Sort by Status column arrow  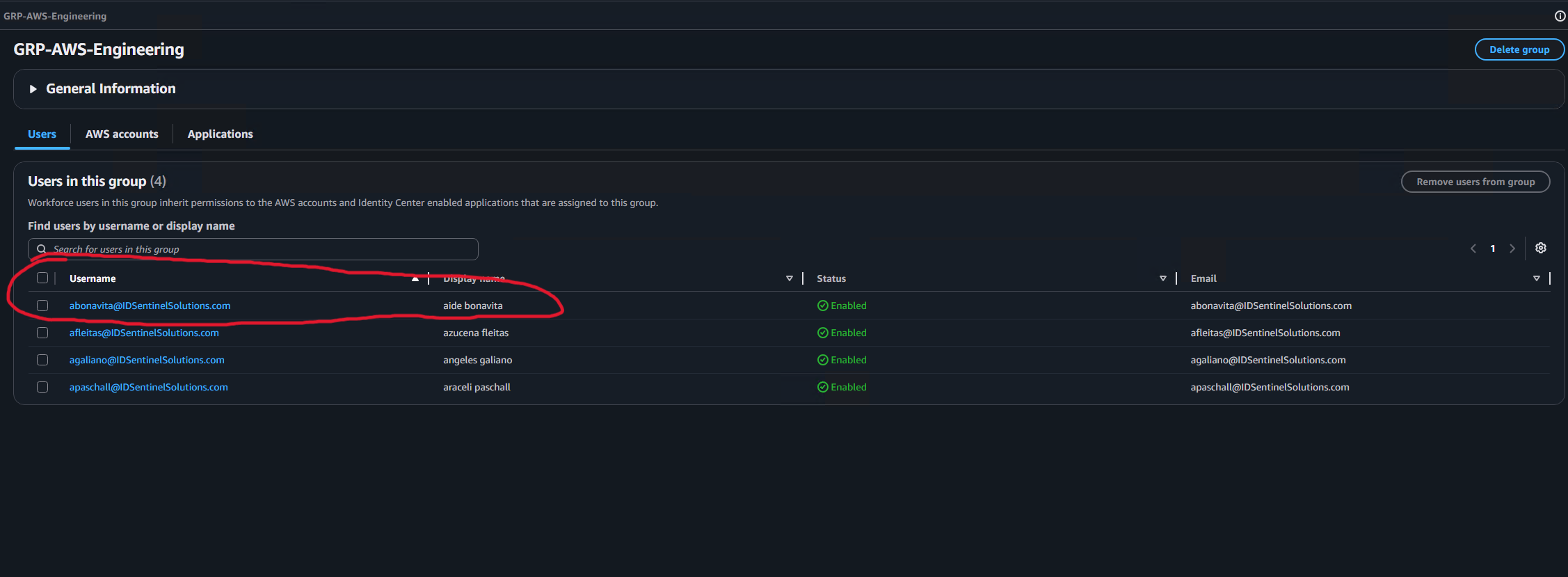[1162, 278]
